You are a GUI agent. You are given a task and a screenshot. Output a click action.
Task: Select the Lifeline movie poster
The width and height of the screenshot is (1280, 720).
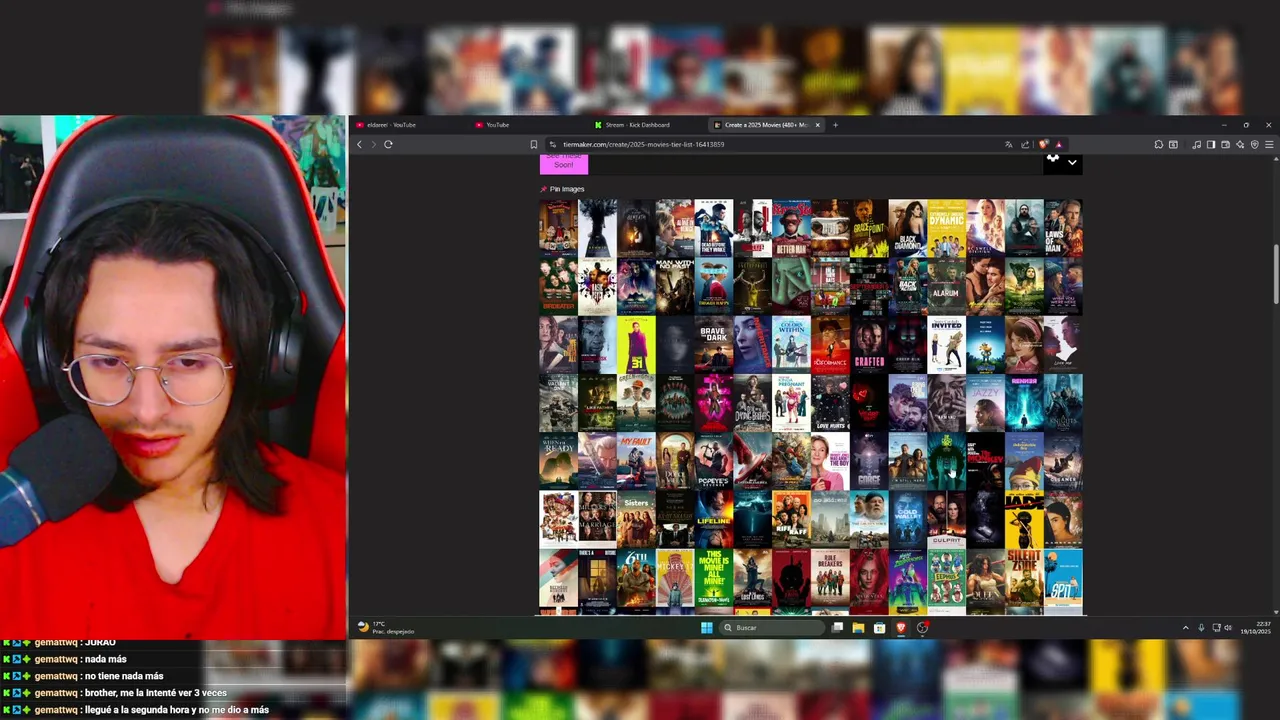point(713,519)
